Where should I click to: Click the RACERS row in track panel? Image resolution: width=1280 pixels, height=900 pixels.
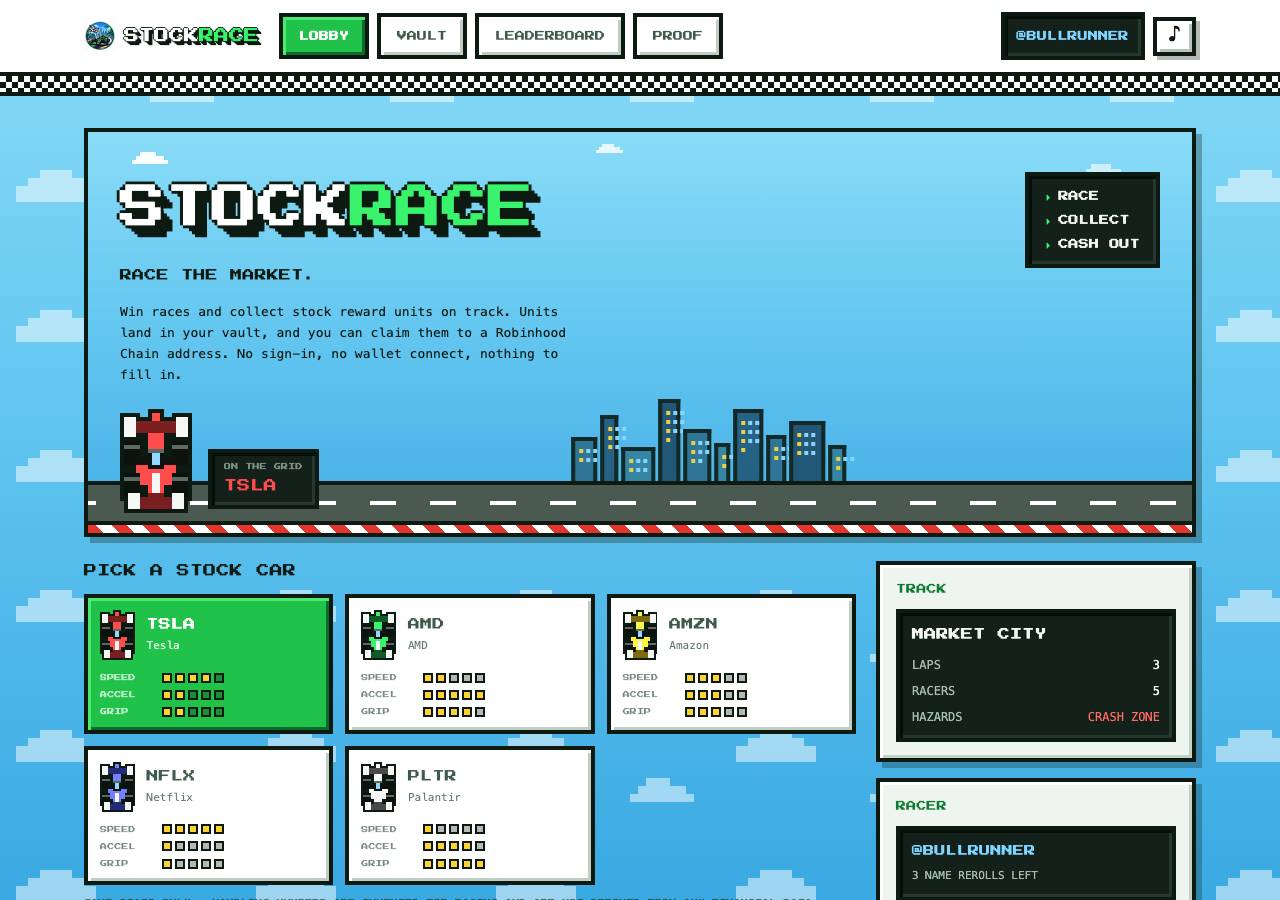click(x=1035, y=691)
